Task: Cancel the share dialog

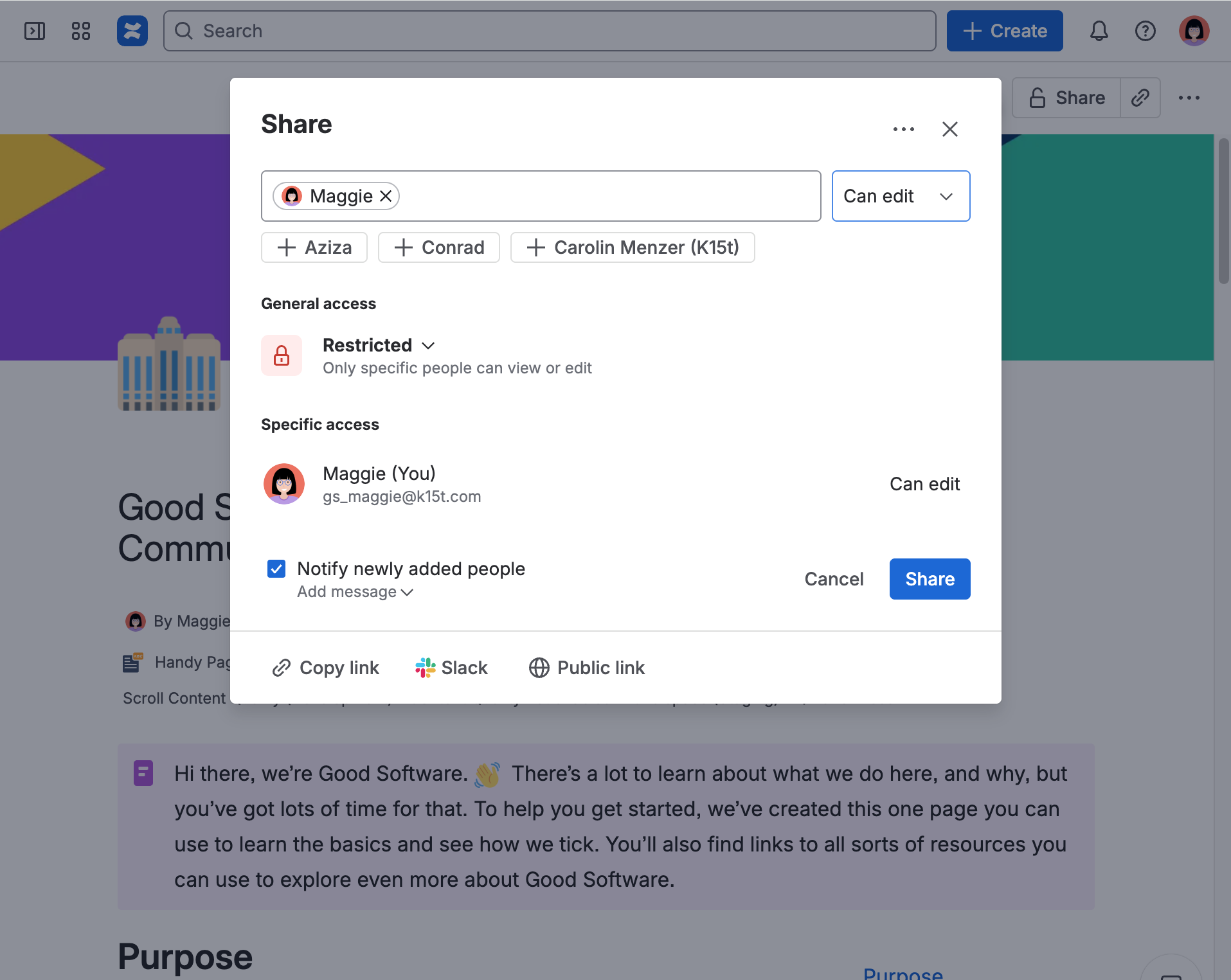Action: tap(834, 579)
